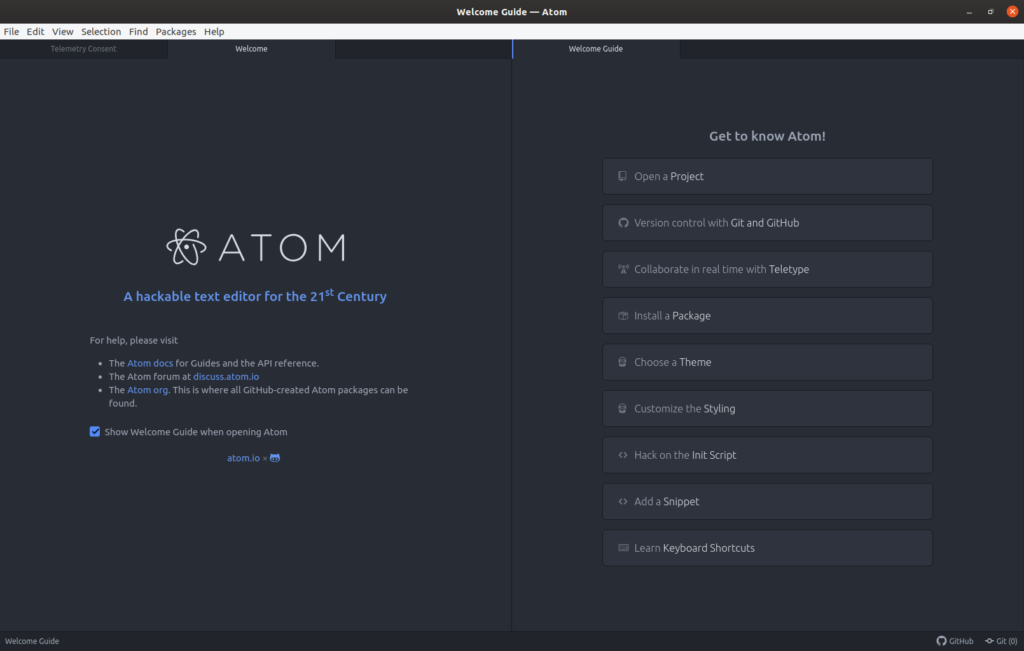Screen dimensions: 1024x651
Task: Open the Selection menu
Action: 101,32
